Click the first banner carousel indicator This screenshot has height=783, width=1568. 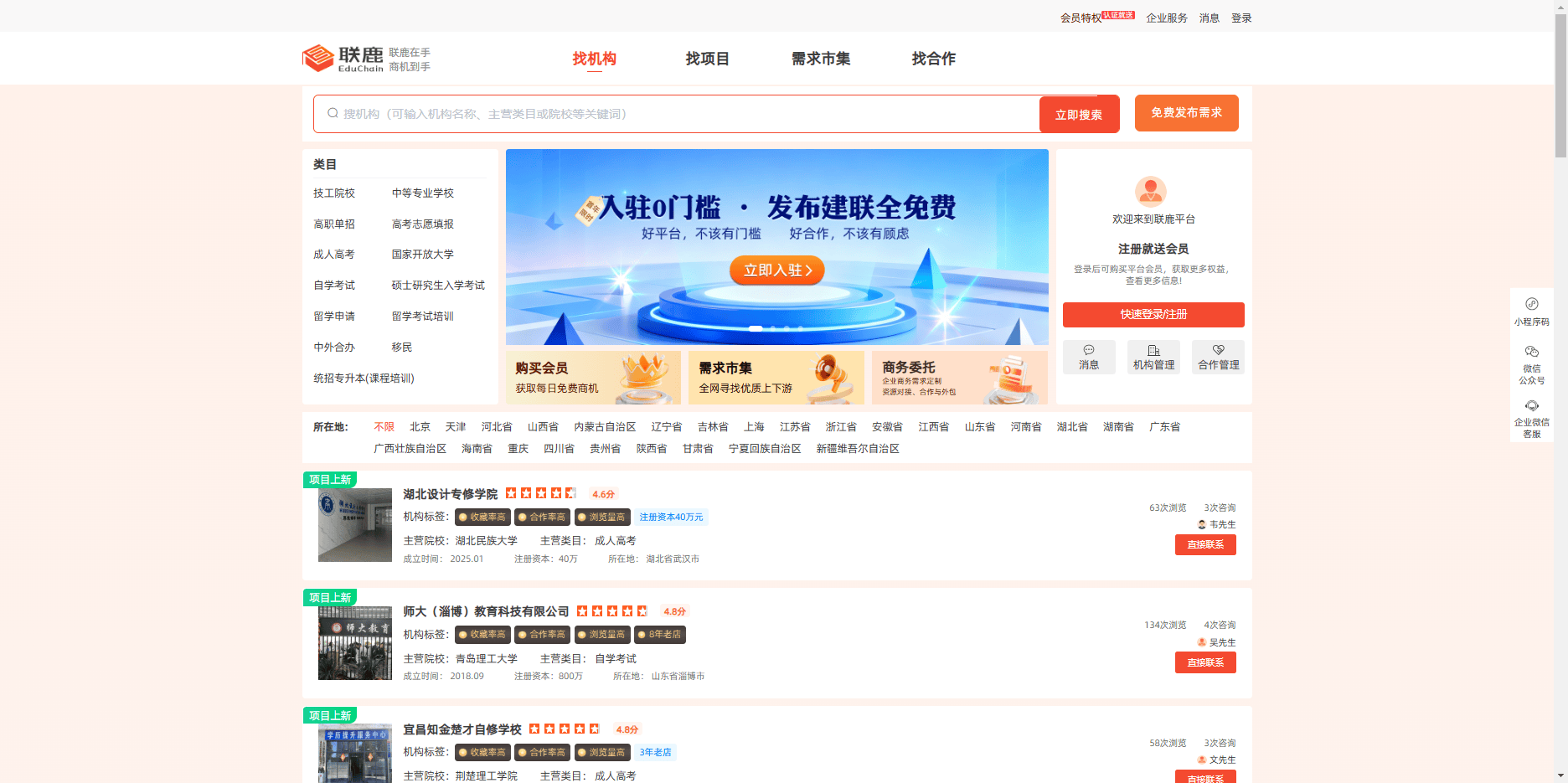click(x=756, y=329)
